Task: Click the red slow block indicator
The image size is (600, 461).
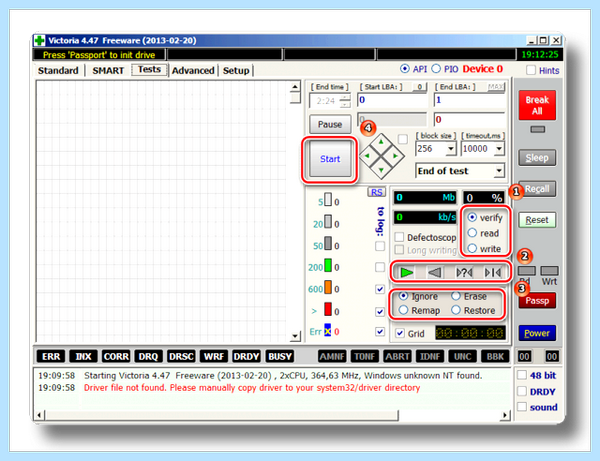Action: tap(328, 309)
